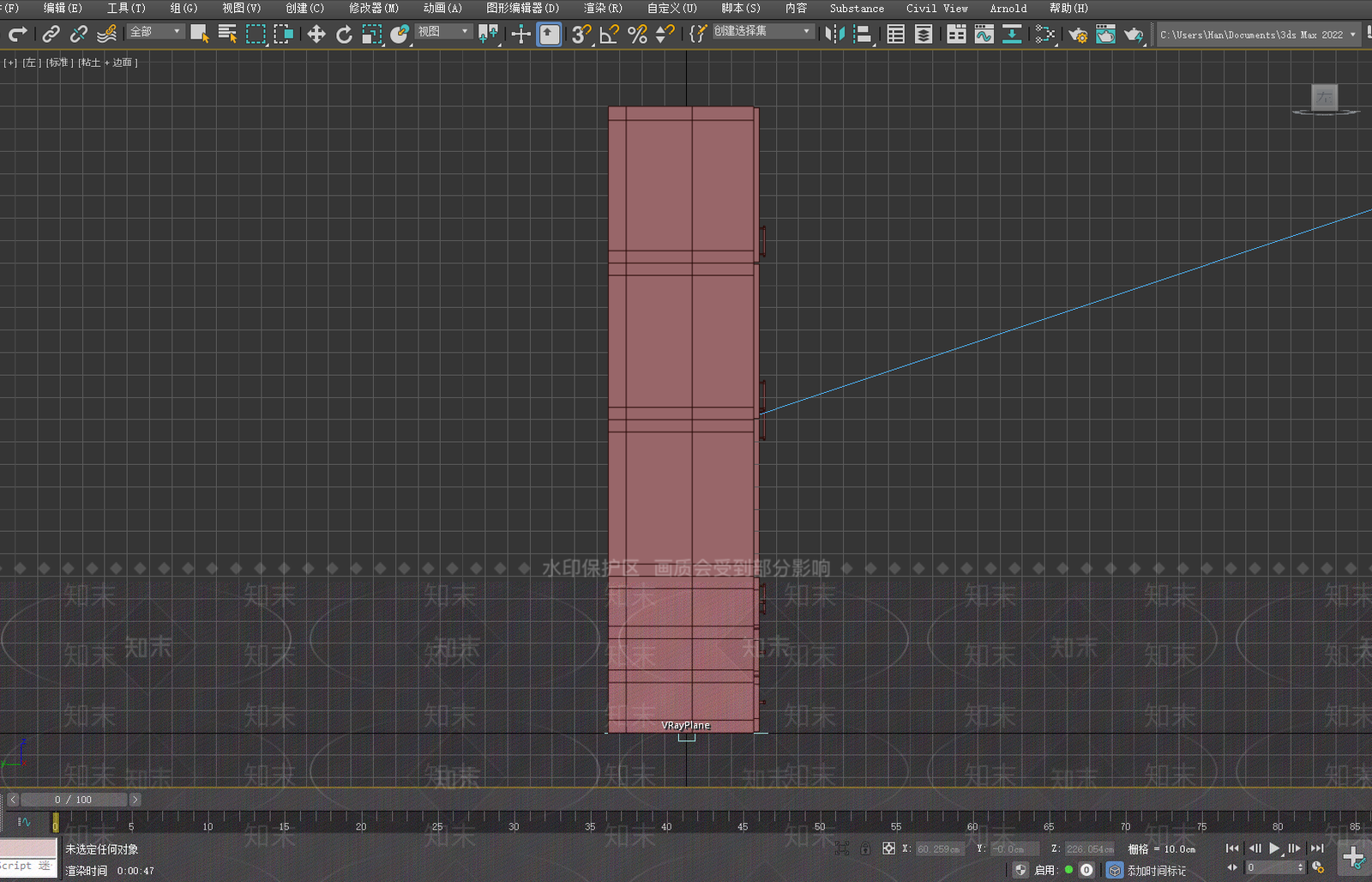Toggle Absolute/Offset transform type-in mode
Screen dimensions: 1372x882
889,849
